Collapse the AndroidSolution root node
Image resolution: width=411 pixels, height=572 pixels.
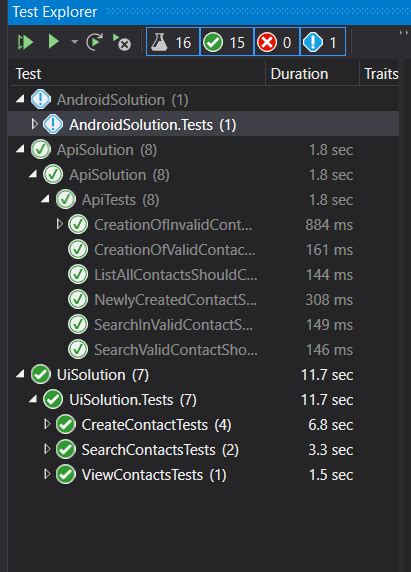(20, 99)
